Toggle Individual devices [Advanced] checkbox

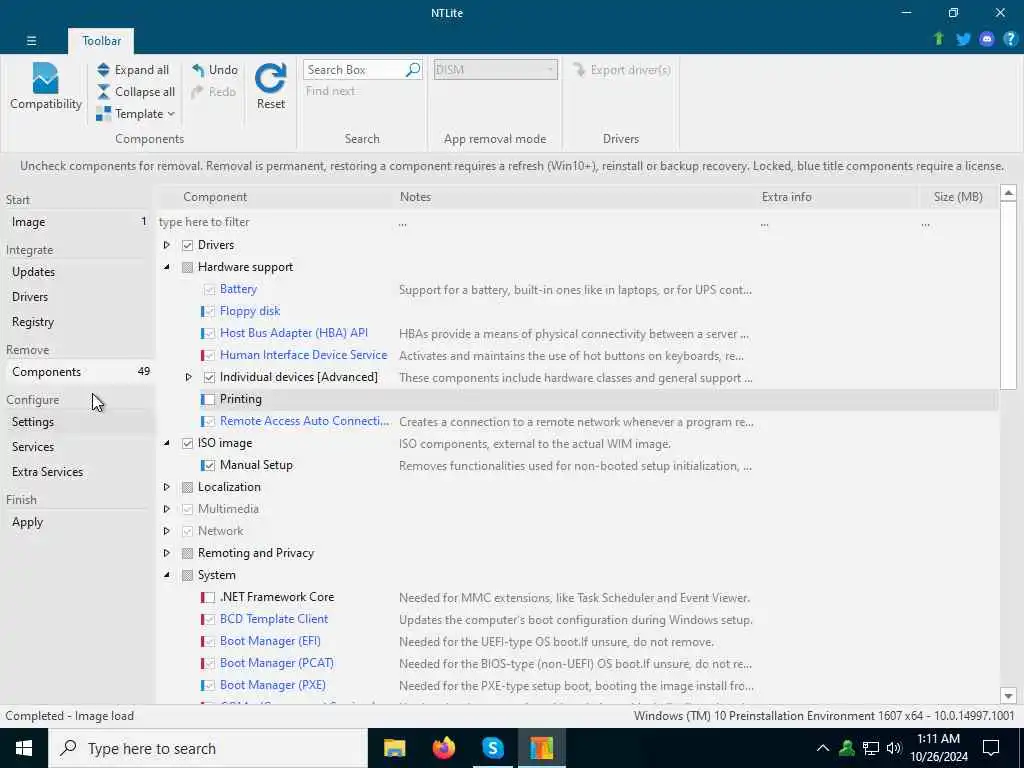[x=209, y=377]
